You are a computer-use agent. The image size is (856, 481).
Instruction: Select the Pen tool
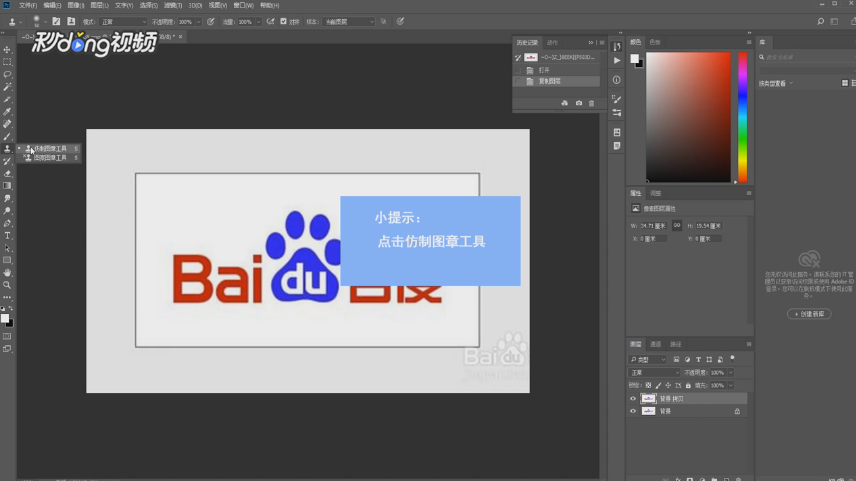click(7, 223)
